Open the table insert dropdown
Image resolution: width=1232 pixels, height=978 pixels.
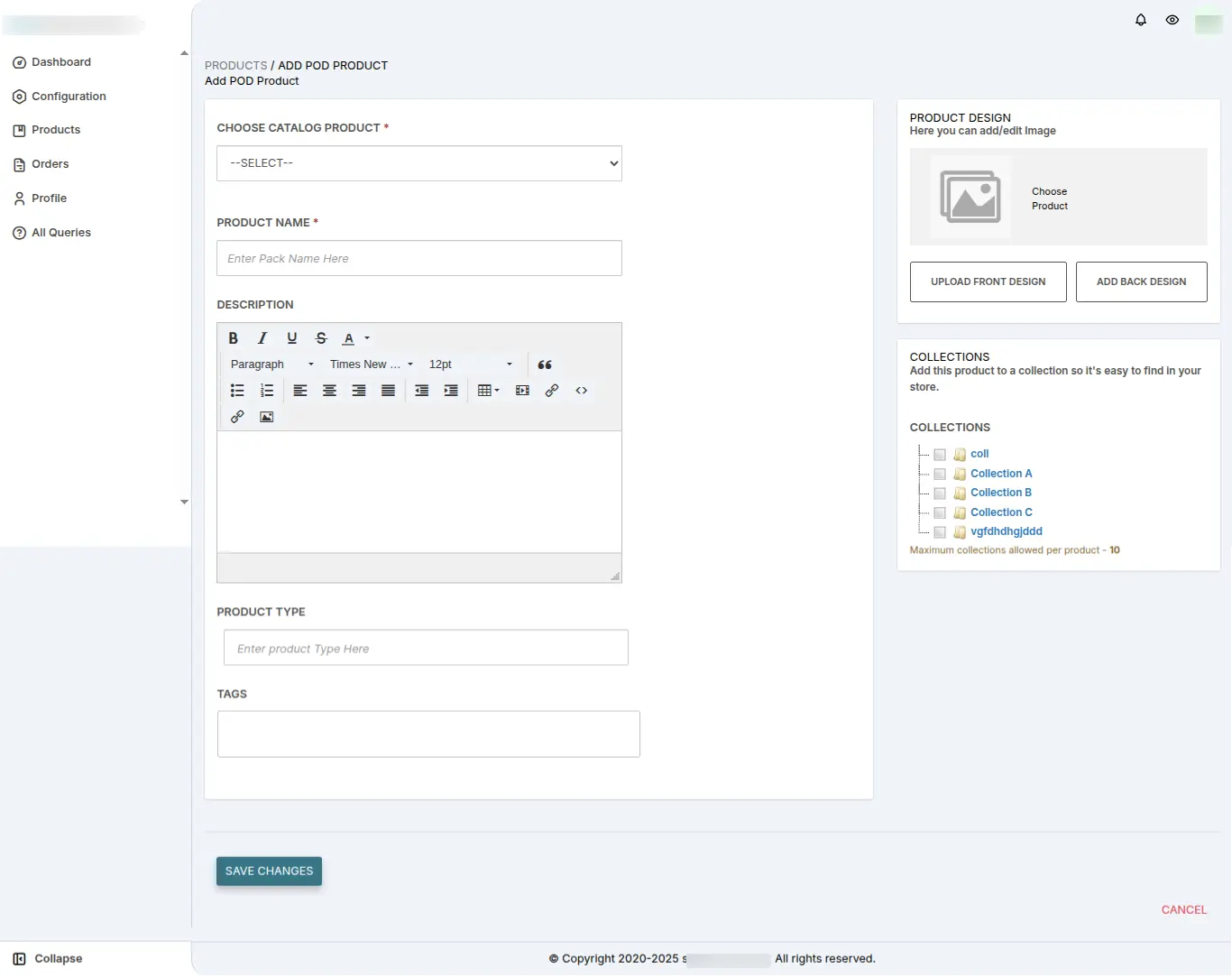point(489,391)
